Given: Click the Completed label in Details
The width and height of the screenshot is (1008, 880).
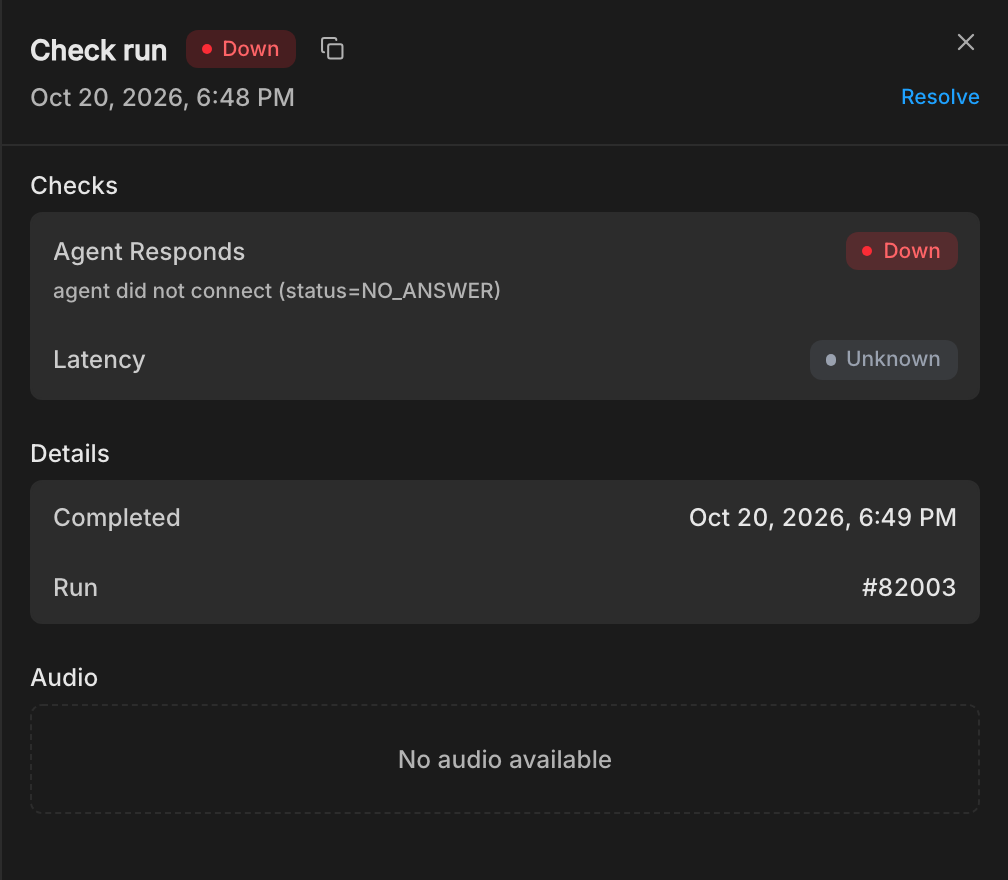Looking at the screenshot, I should tap(117, 517).
